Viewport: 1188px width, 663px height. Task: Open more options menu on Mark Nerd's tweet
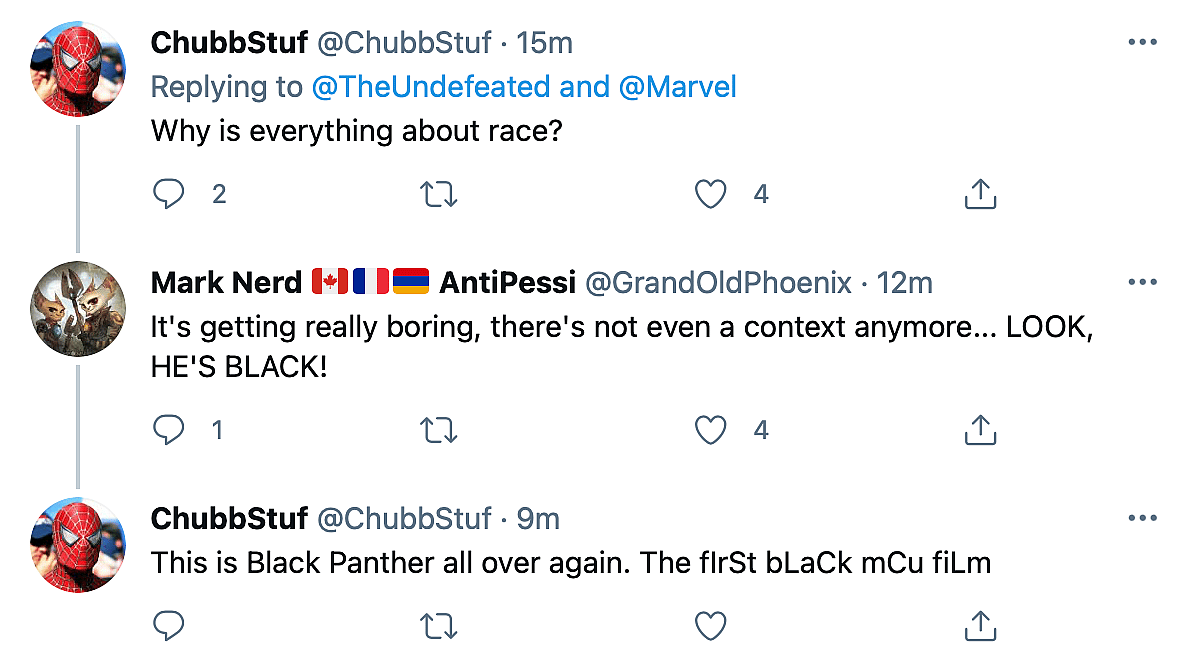point(1142,283)
